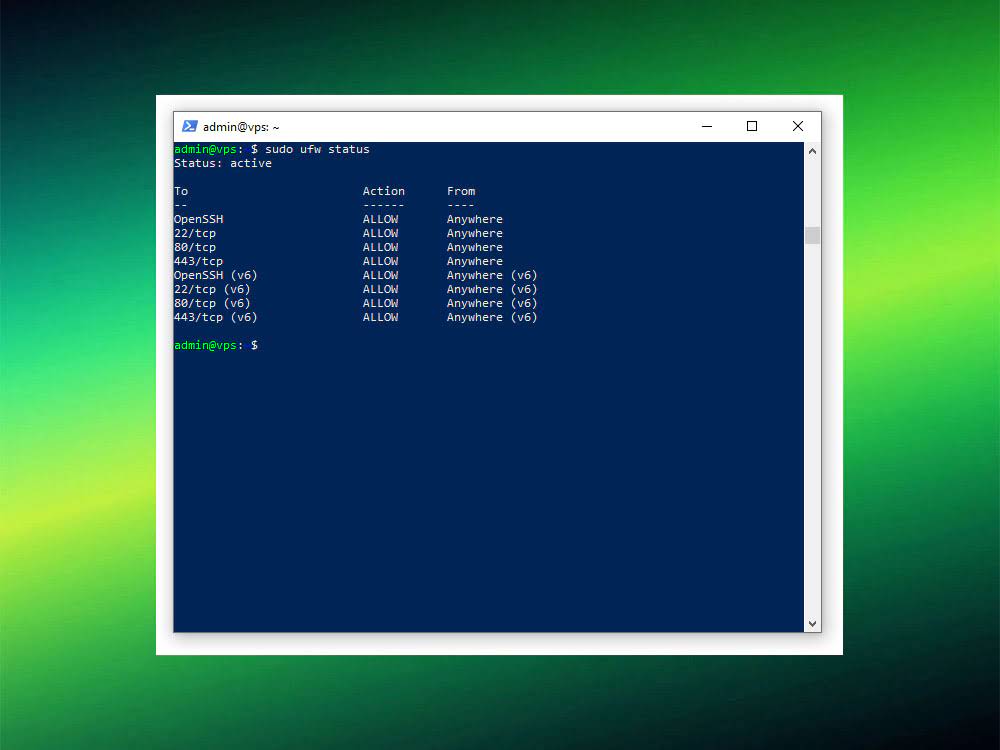Click the 'Status: active' output line
Viewport: 1000px width, 750px height.
(x=223, y=163)
